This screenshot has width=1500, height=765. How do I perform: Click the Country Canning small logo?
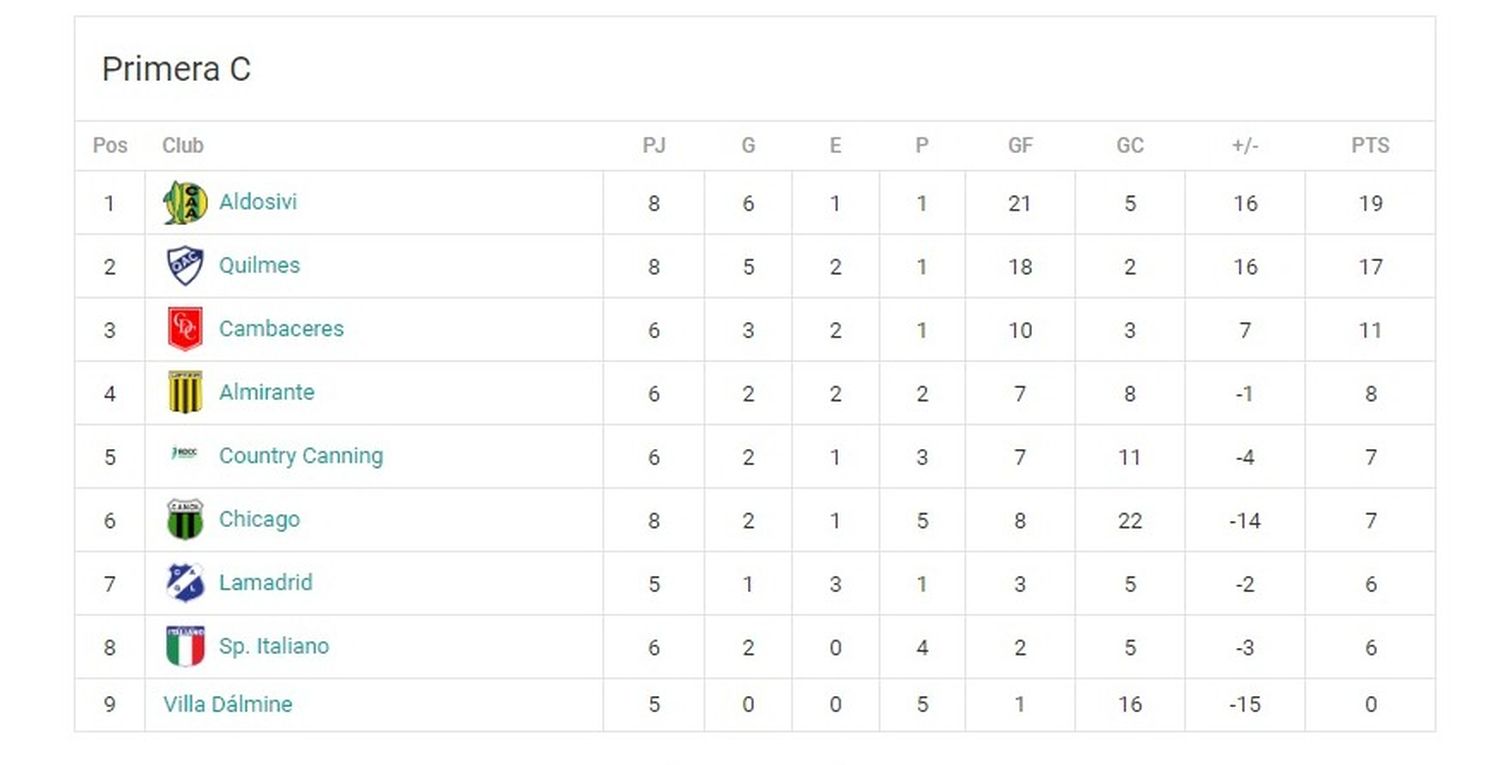pos(185,453)
